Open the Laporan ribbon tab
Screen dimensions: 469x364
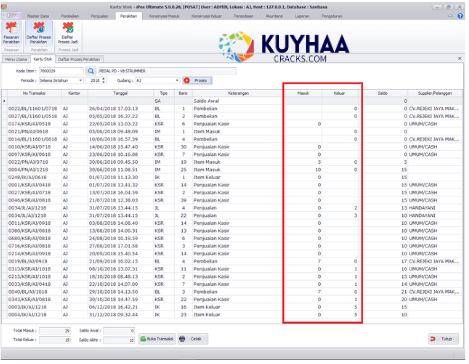click(x=302, y=16)
